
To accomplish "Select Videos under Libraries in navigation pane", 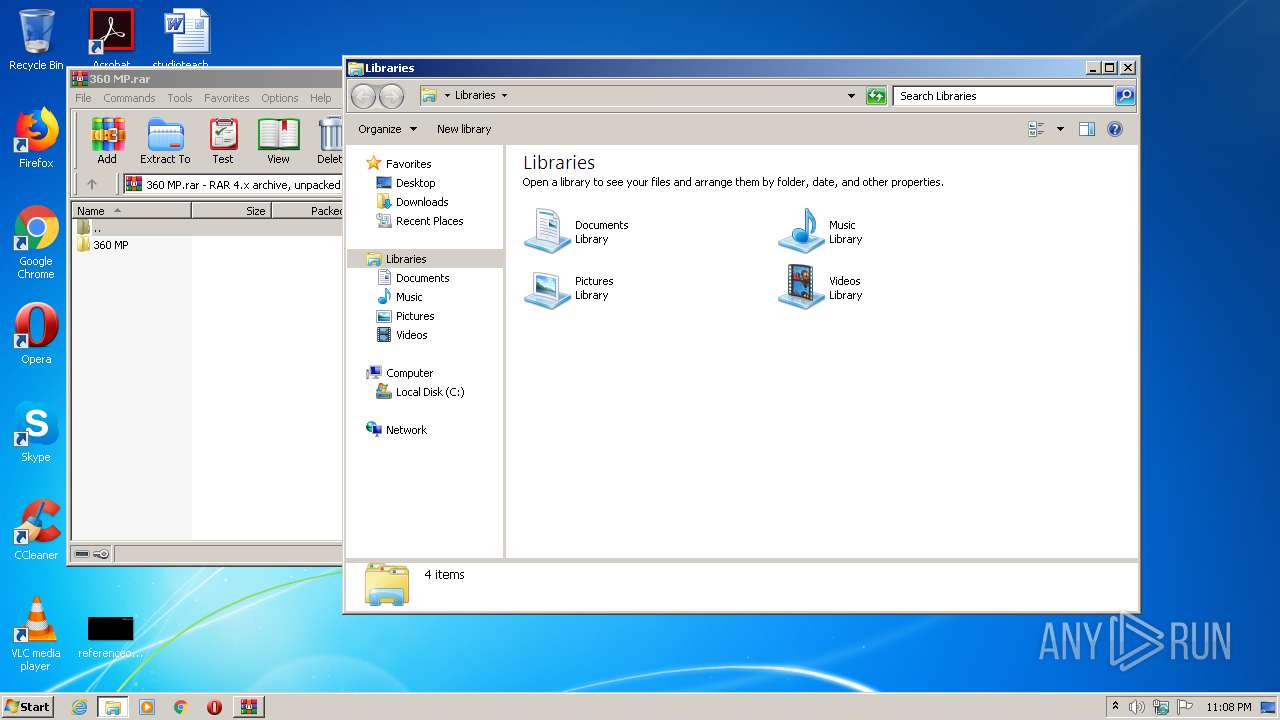I will click(x=401, y=335).
